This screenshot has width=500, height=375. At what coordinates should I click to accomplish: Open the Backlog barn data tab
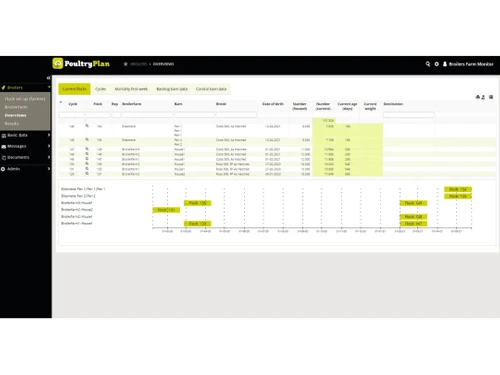click(172, 89)
